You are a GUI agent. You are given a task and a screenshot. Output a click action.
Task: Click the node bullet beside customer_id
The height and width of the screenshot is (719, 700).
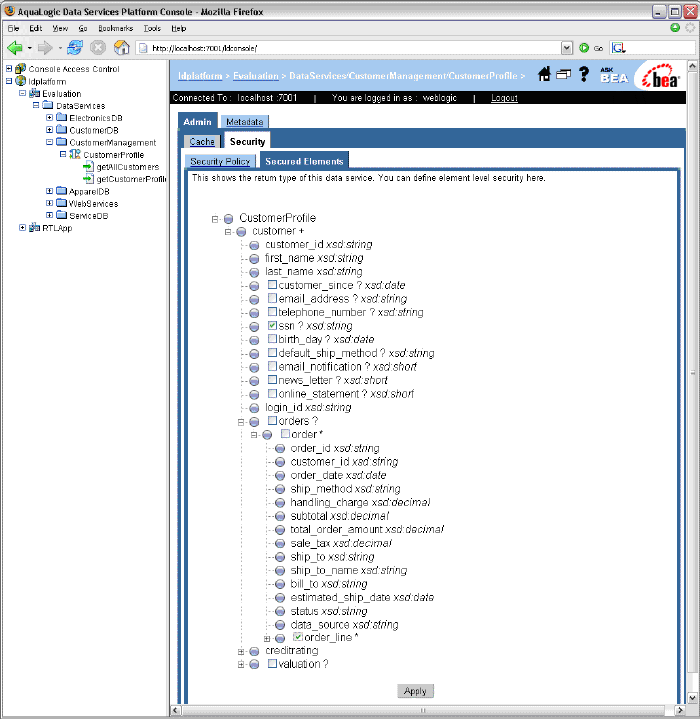pos(254,245)
